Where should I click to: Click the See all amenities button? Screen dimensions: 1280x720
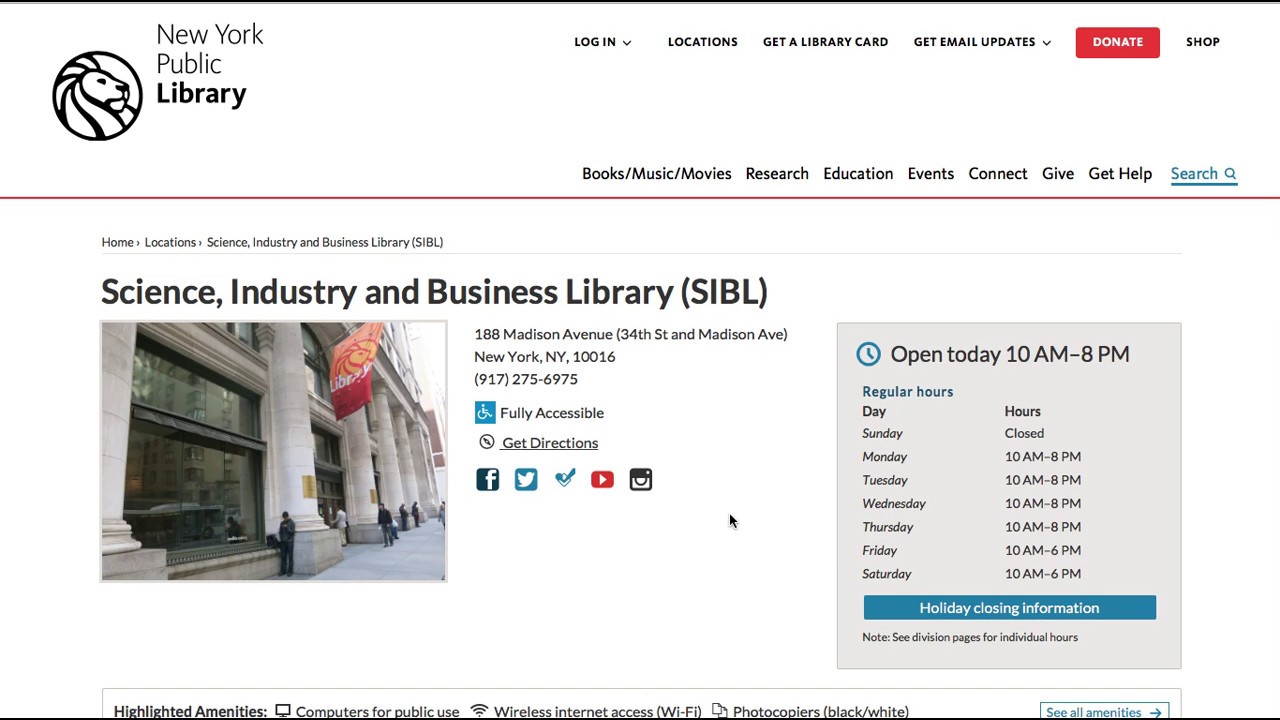(1104, 712)
